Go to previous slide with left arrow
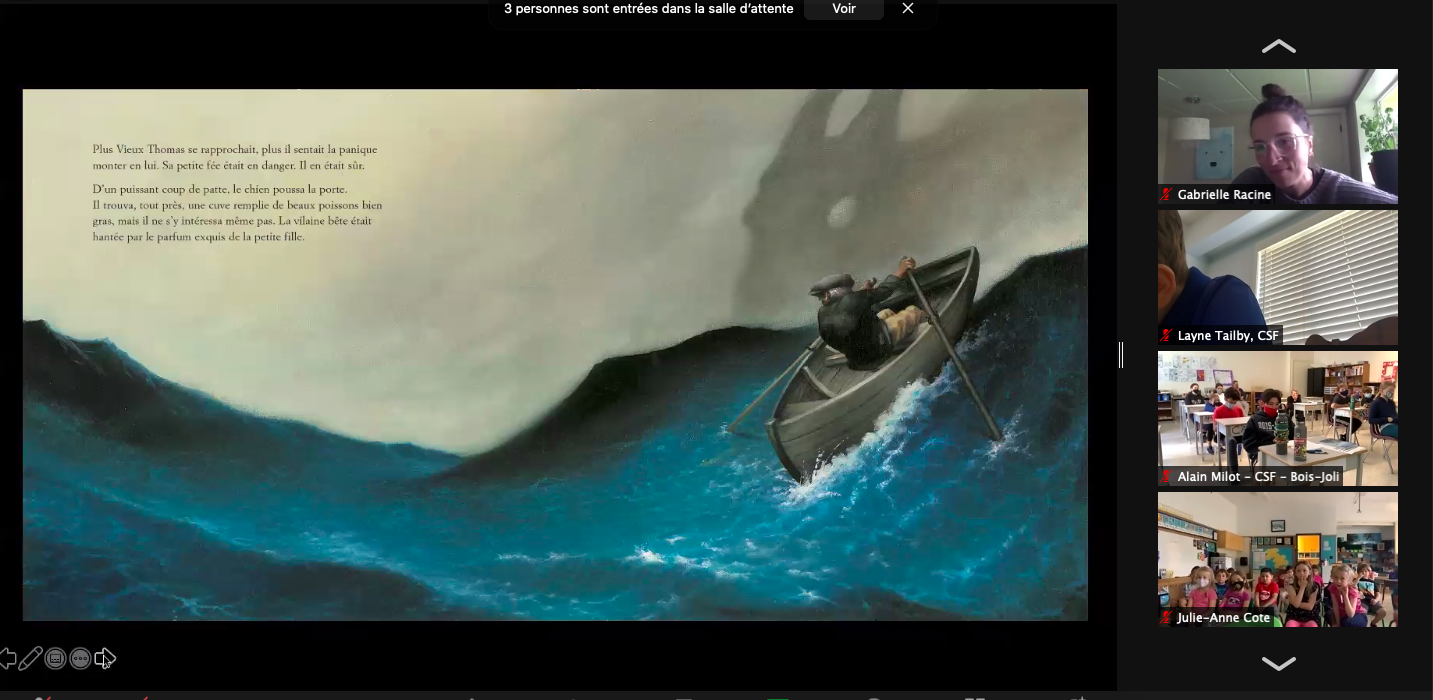 click(7, 658)
